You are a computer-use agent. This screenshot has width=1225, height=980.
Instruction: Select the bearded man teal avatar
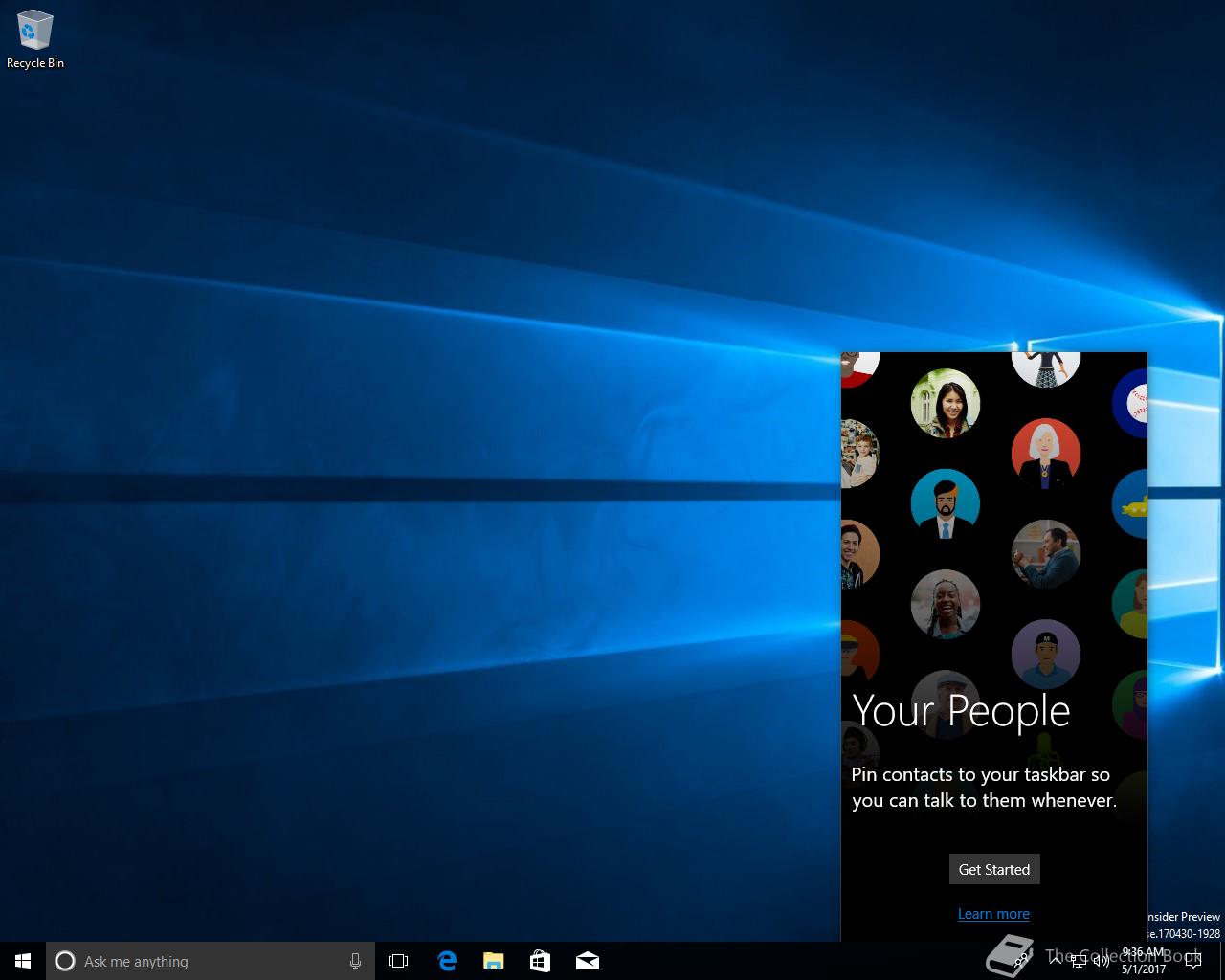point(946,503)
